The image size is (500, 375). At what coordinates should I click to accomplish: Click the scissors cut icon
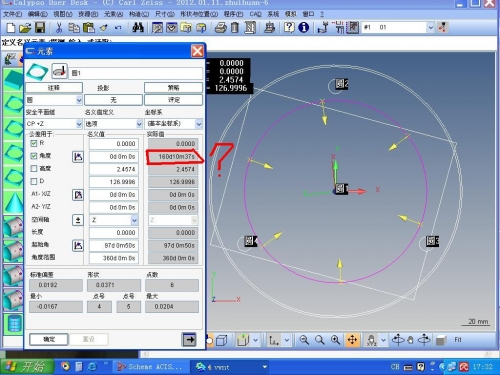59,28
